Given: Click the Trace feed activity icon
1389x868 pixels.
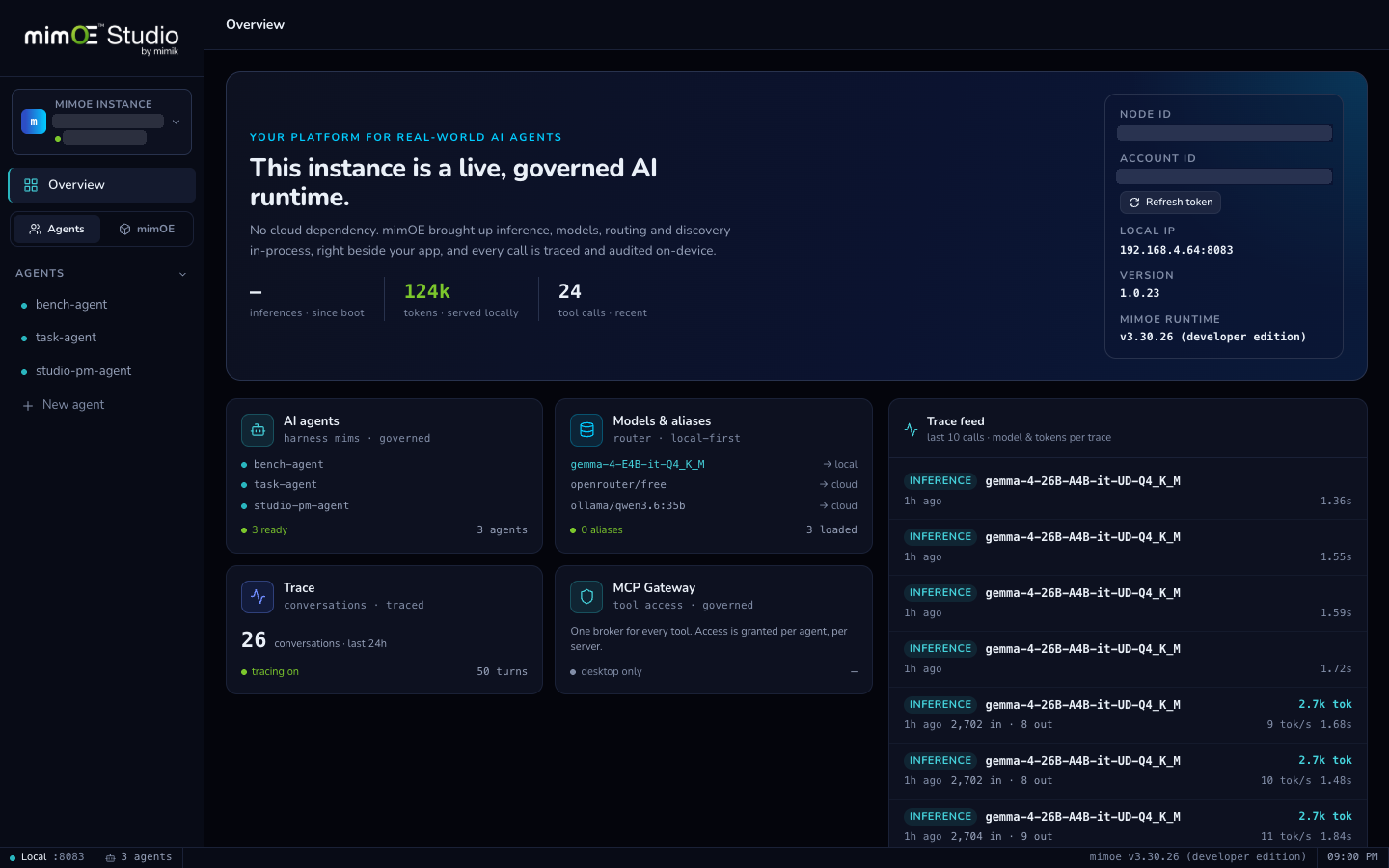Looking at the screenshot, I should click(x=912, y=429).
